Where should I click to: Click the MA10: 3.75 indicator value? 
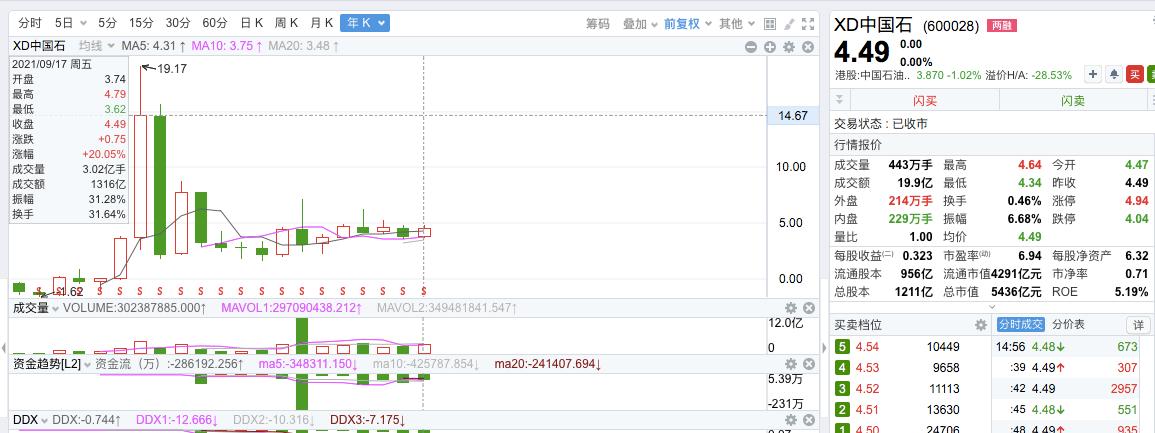(227, 46)
